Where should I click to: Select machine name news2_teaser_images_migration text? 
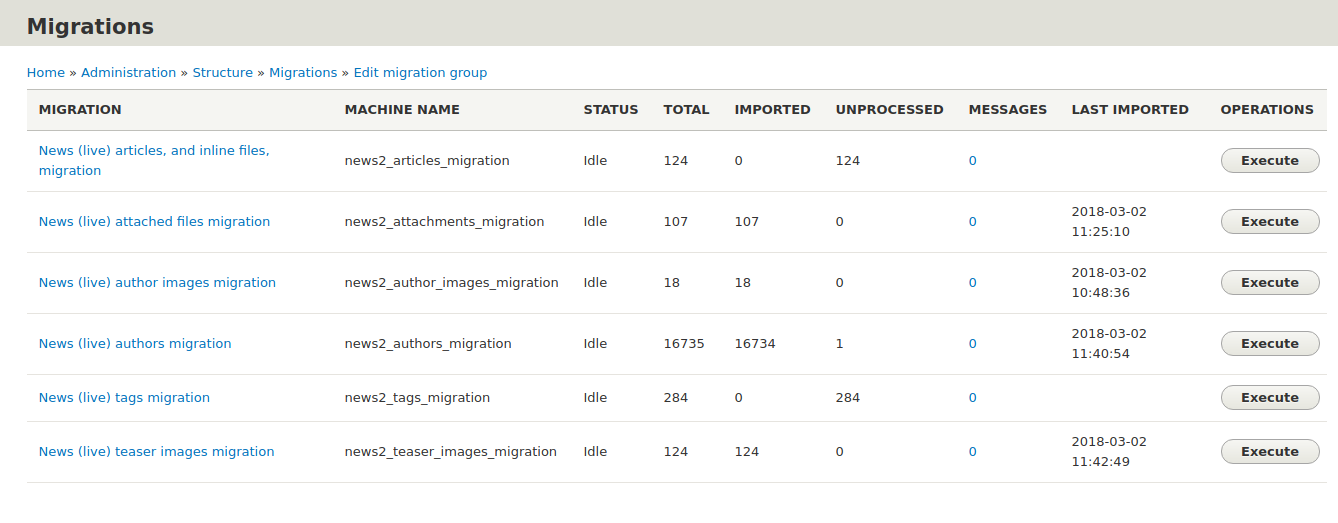(x=450, y=452)
